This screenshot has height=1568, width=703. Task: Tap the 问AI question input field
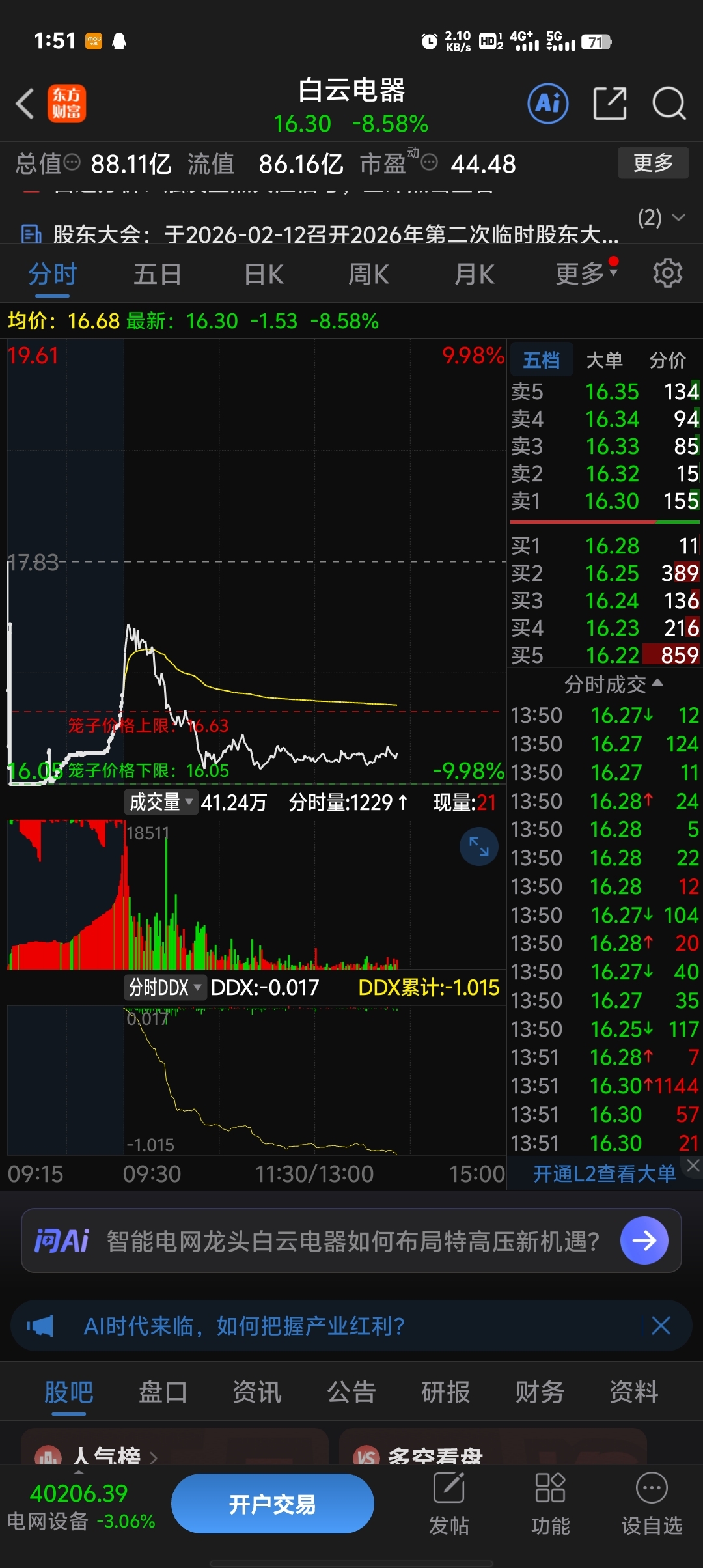(x=352, y=1240)
